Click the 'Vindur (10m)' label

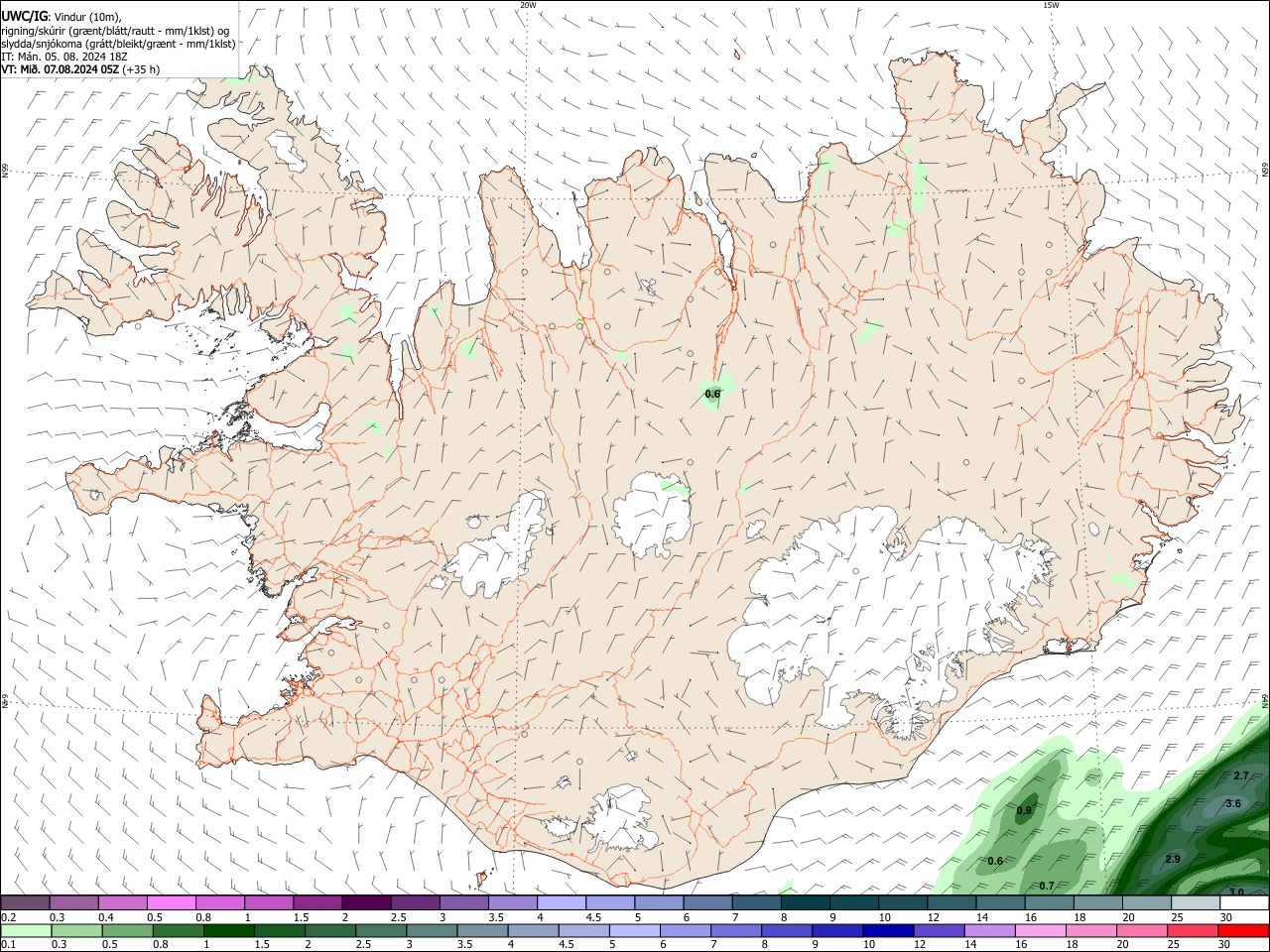87,17
